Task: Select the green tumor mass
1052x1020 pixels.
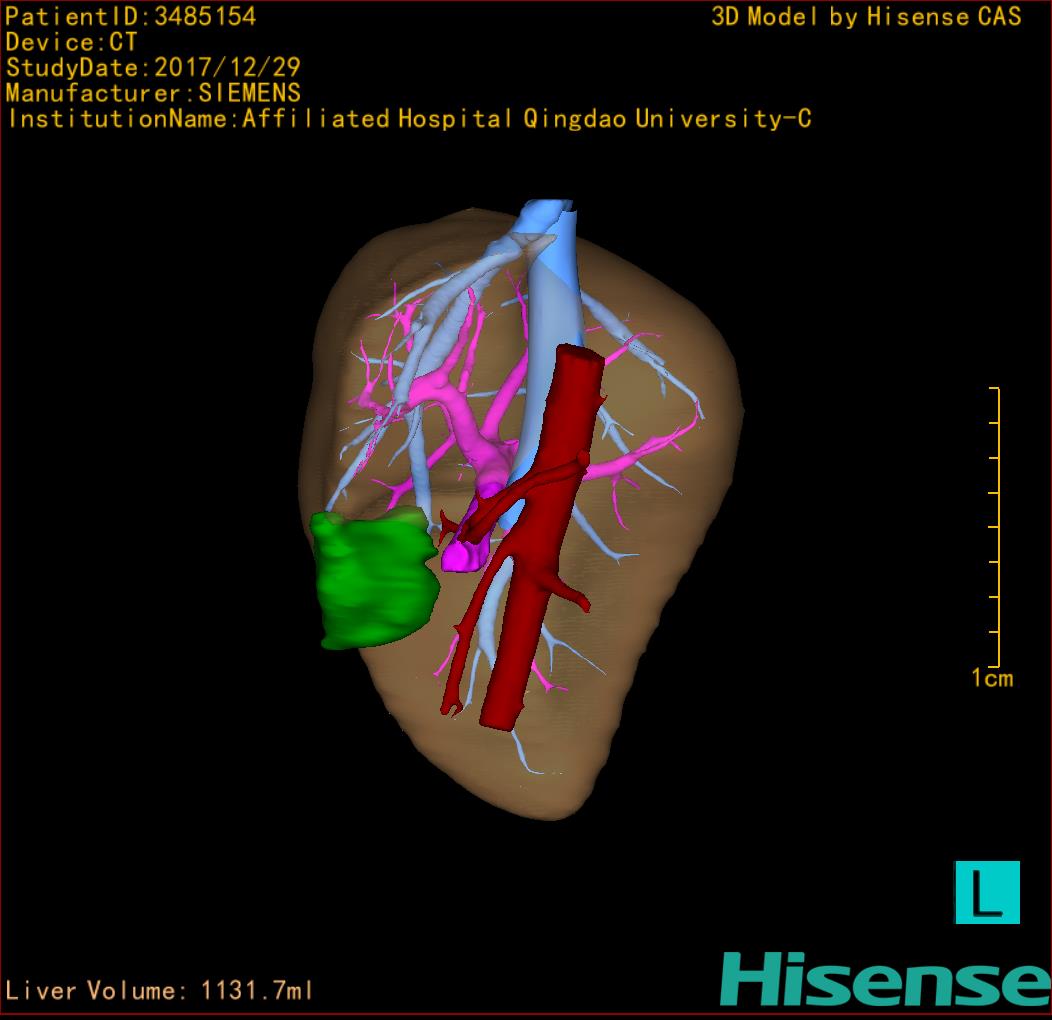Action: pos(373,578)
